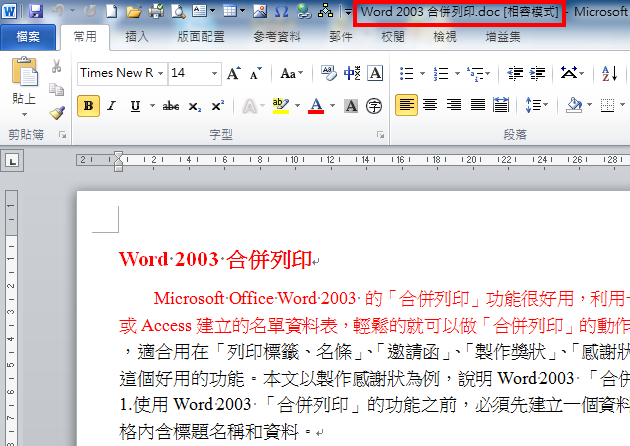Open the 檔案 file tab
Viewport: 630px width, 446px height.
[x=28, y=37]
